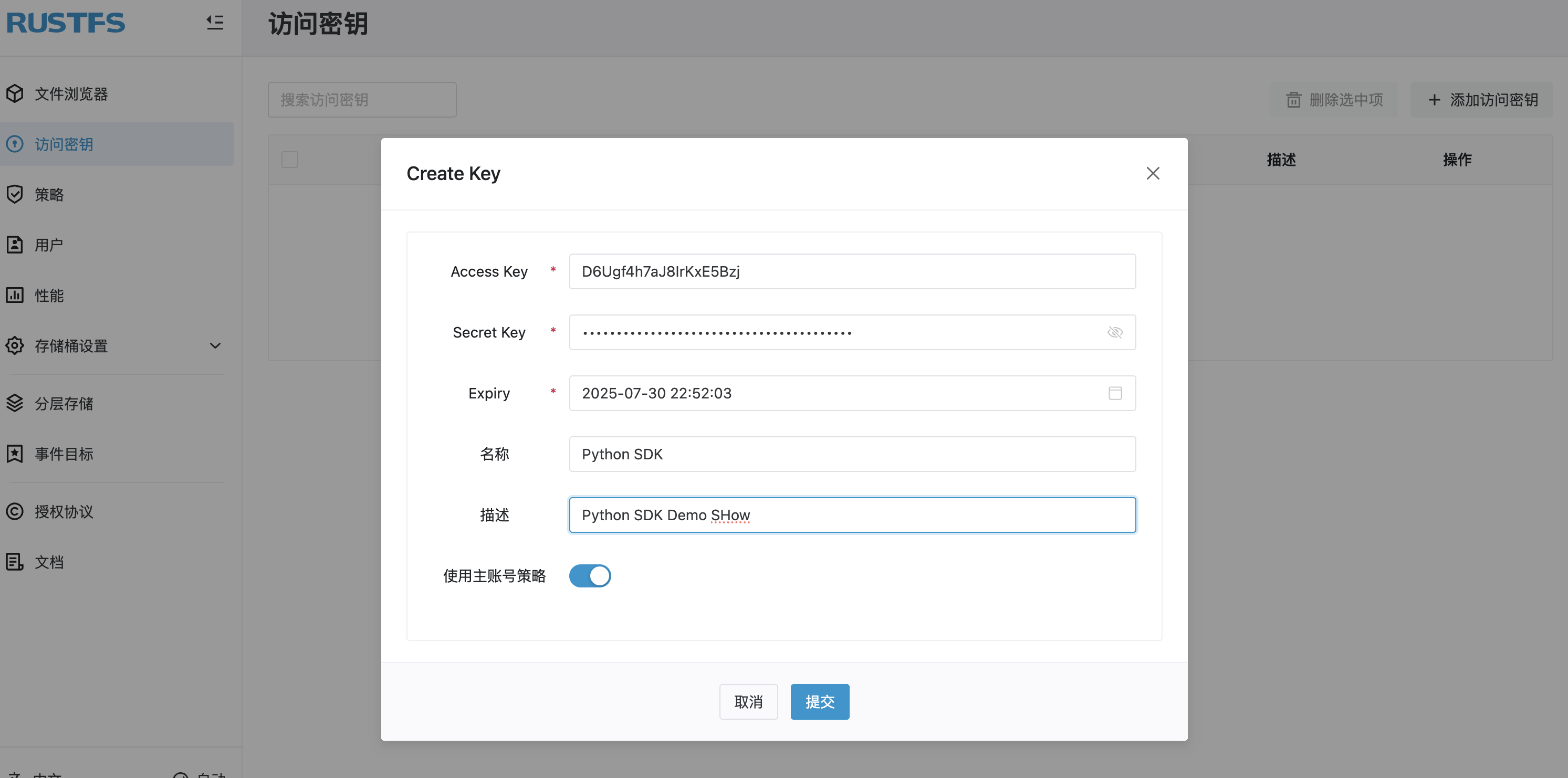This screenshot has width=1568, height=778.
Task: Open the 文件浏览器 file browser cube icon
Action: point(15,93)
